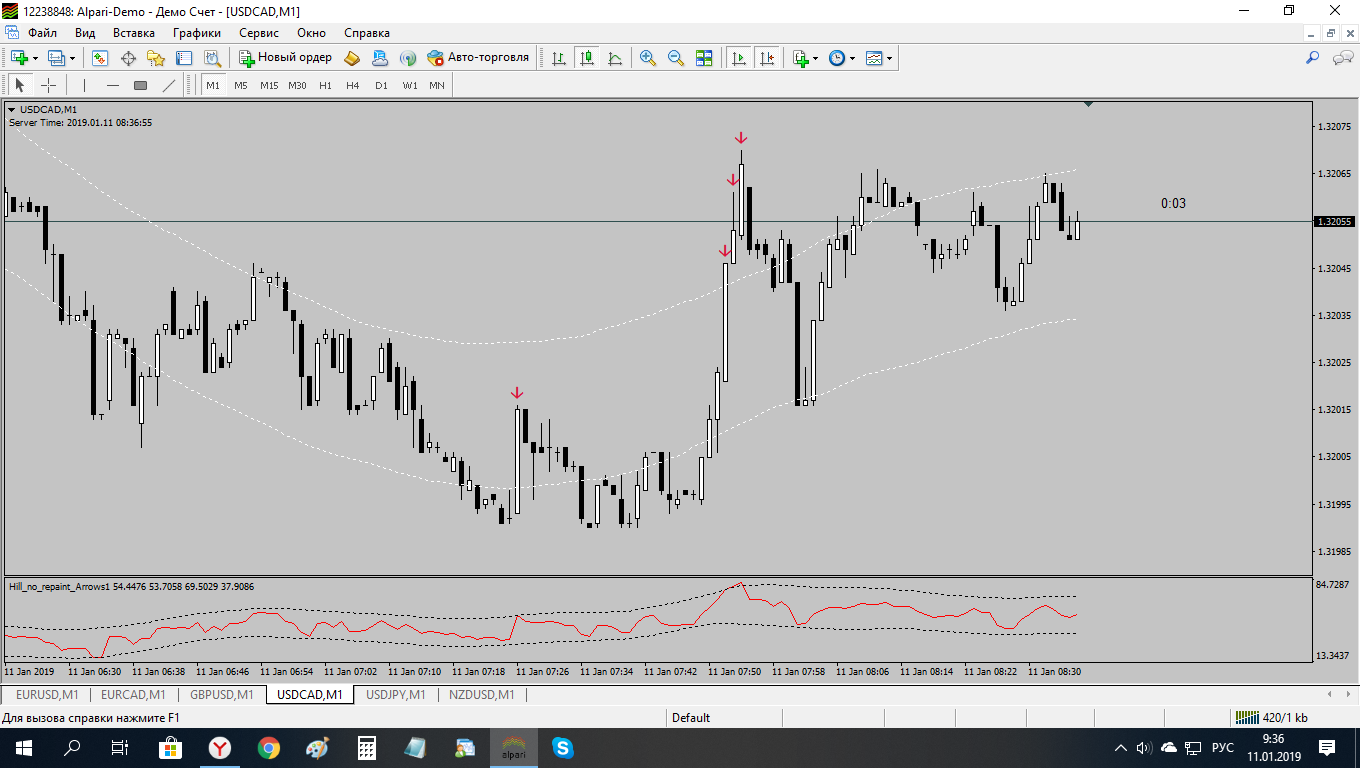Open the Data Window crosshair-circle icon
Image resolution: width=1360 pixels, height=768 pixels.
click(x=128, y=58)
